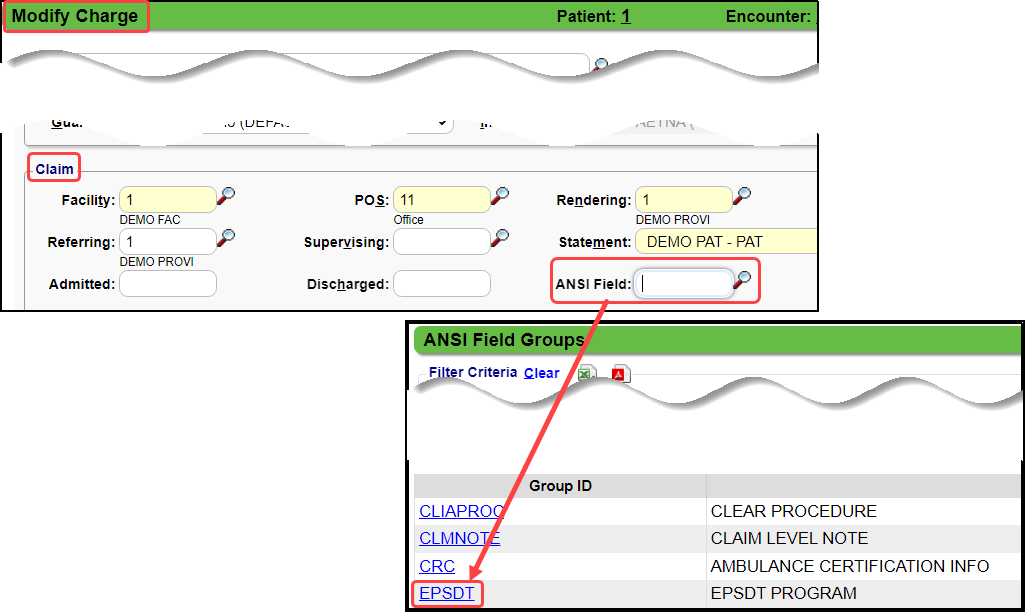Select the CLIAPROC group ID link

point(461,511)
